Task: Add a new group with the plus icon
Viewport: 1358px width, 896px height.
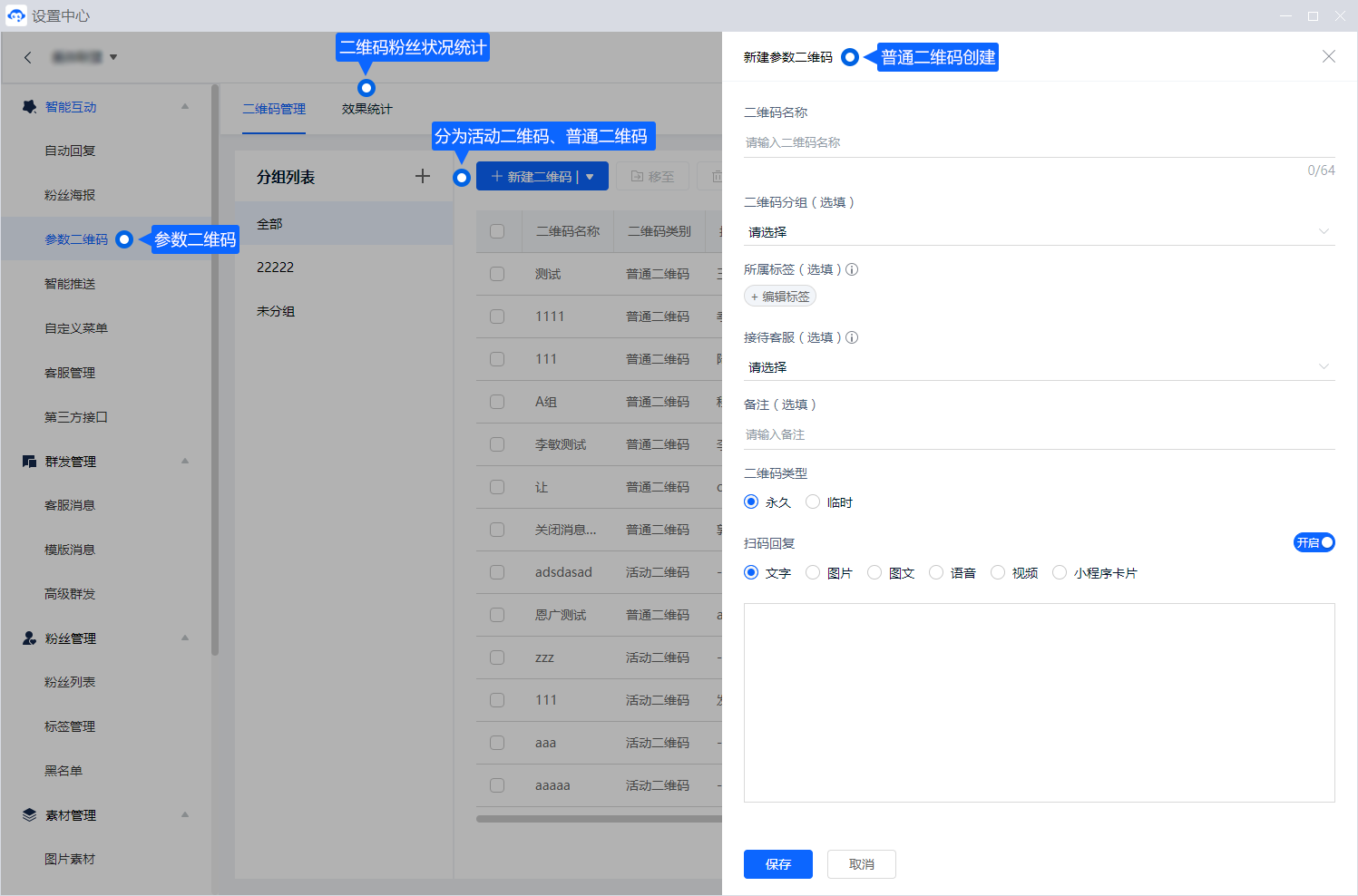Action: pyautogui.click(x=422, y=176)
